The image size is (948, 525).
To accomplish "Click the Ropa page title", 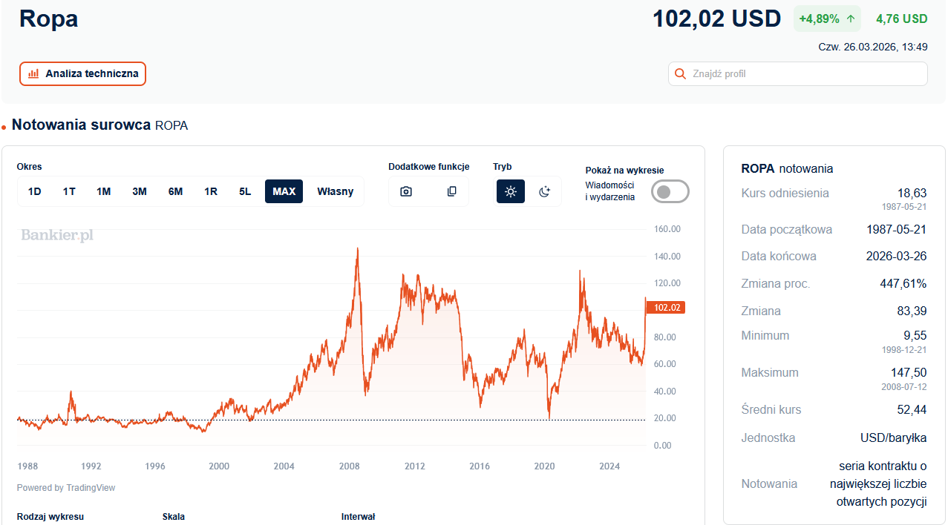I will coord(48,19).
